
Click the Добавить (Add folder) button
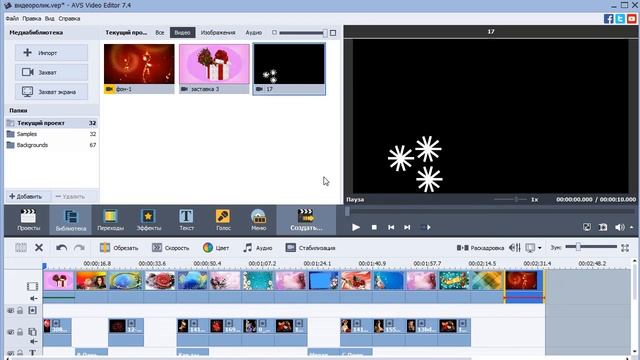tap(26, 196)
